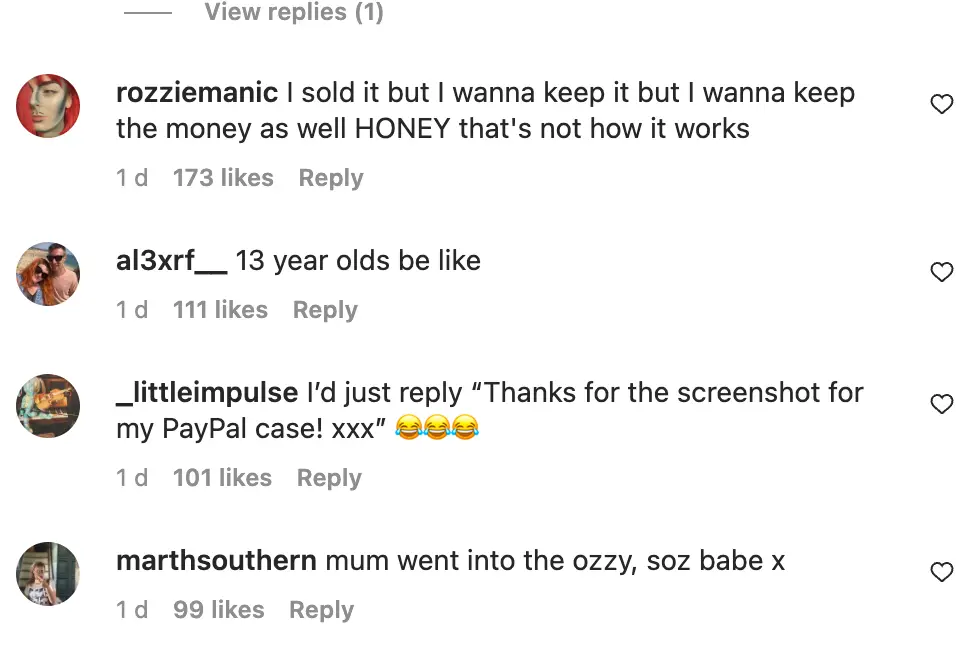Screen dimensions: 966x652
Task: Open rozziemanic's username profile
Action: pos(196,92)
